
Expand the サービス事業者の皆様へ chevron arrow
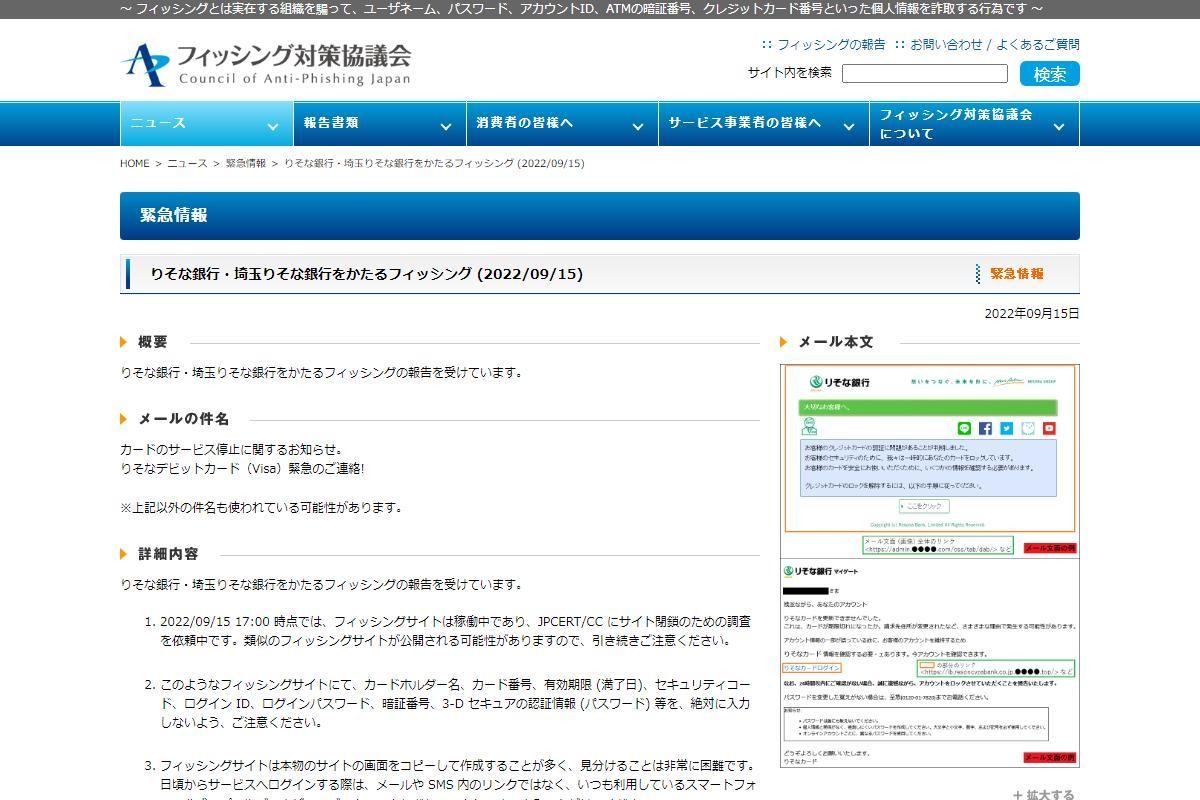(848, 127)
